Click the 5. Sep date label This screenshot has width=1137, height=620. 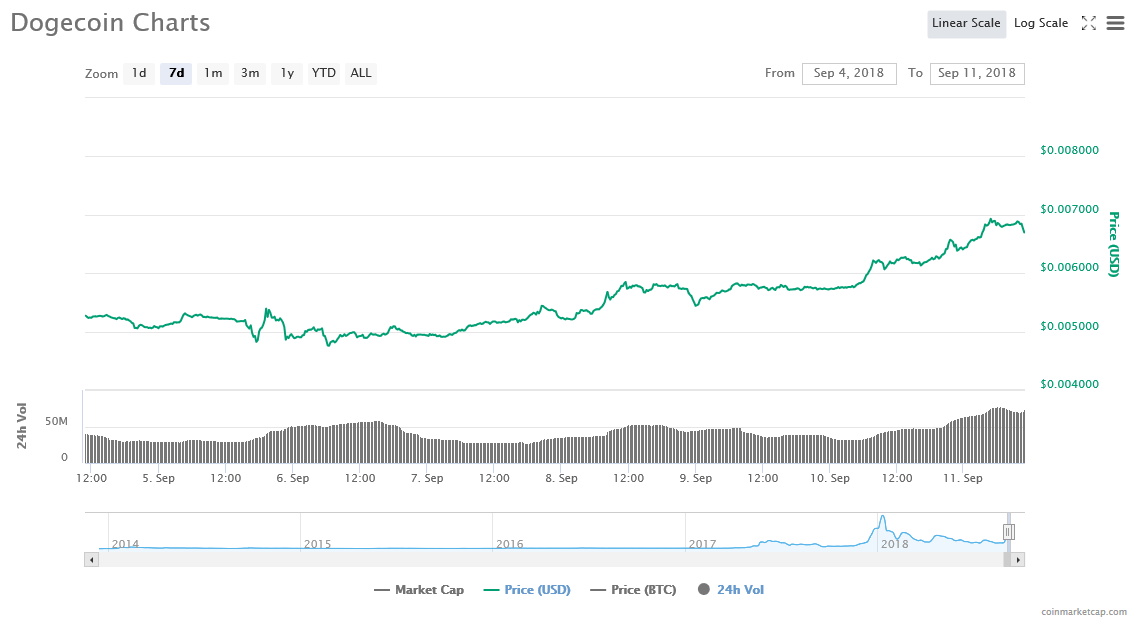[159, 478]
